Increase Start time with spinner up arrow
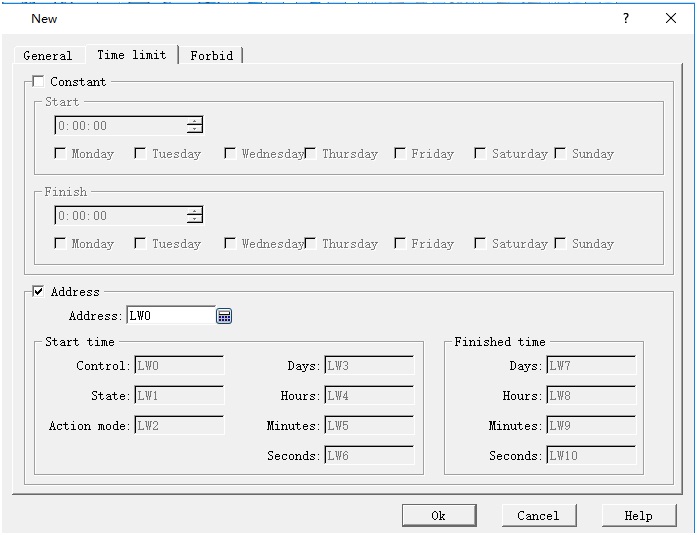Viewport: 697px width, 535px height. (x=194, y=121)
